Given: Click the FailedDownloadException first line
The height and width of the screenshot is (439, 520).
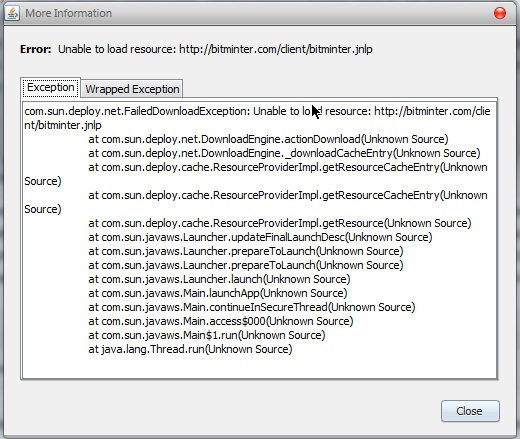Looking at the screenshot, I should (x=257, y=111).
